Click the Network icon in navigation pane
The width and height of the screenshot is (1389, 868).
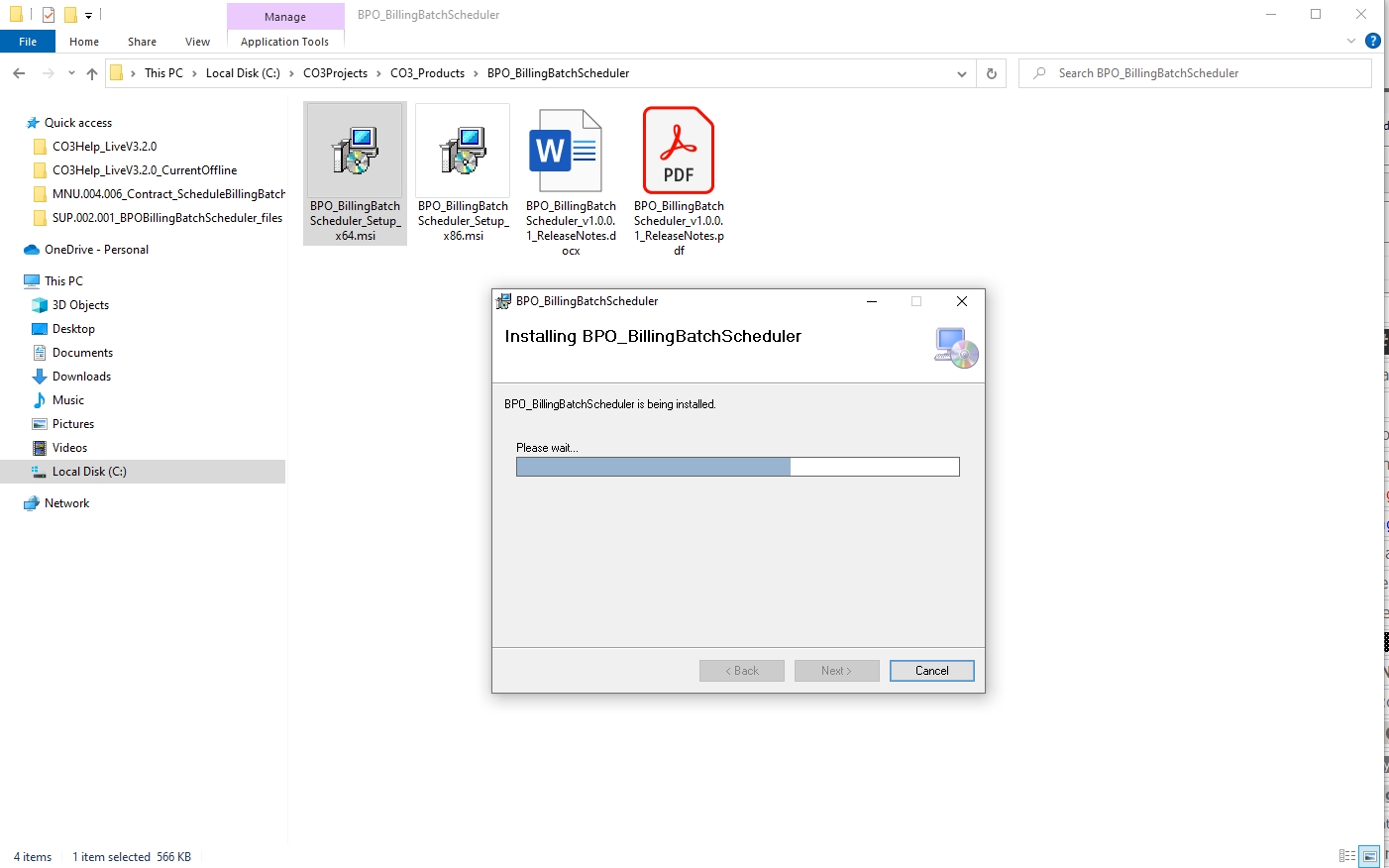pyautogui.click(x=32, y=503)
